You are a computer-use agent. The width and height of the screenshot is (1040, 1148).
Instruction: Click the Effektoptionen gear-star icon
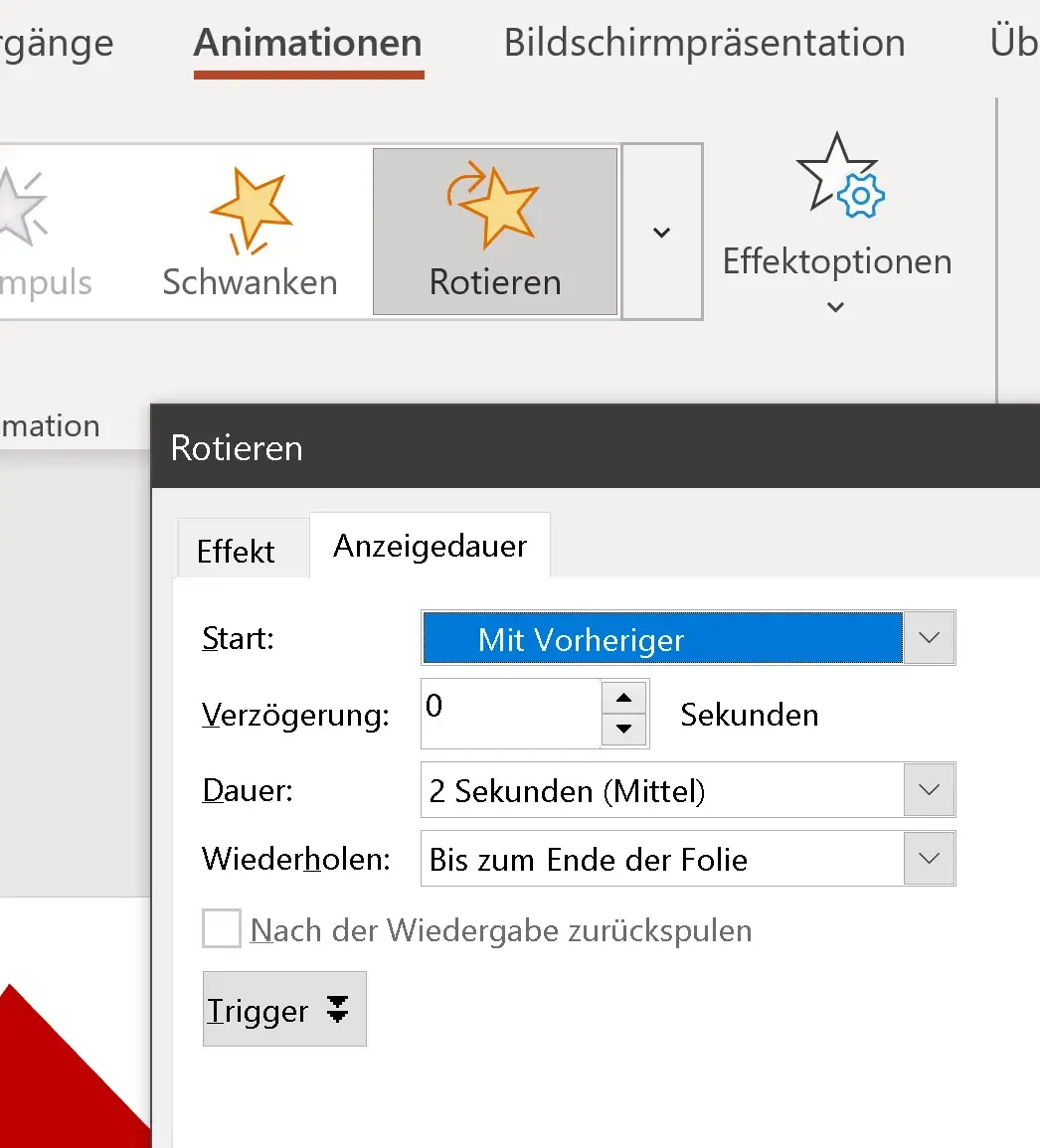tap(836, 184)
